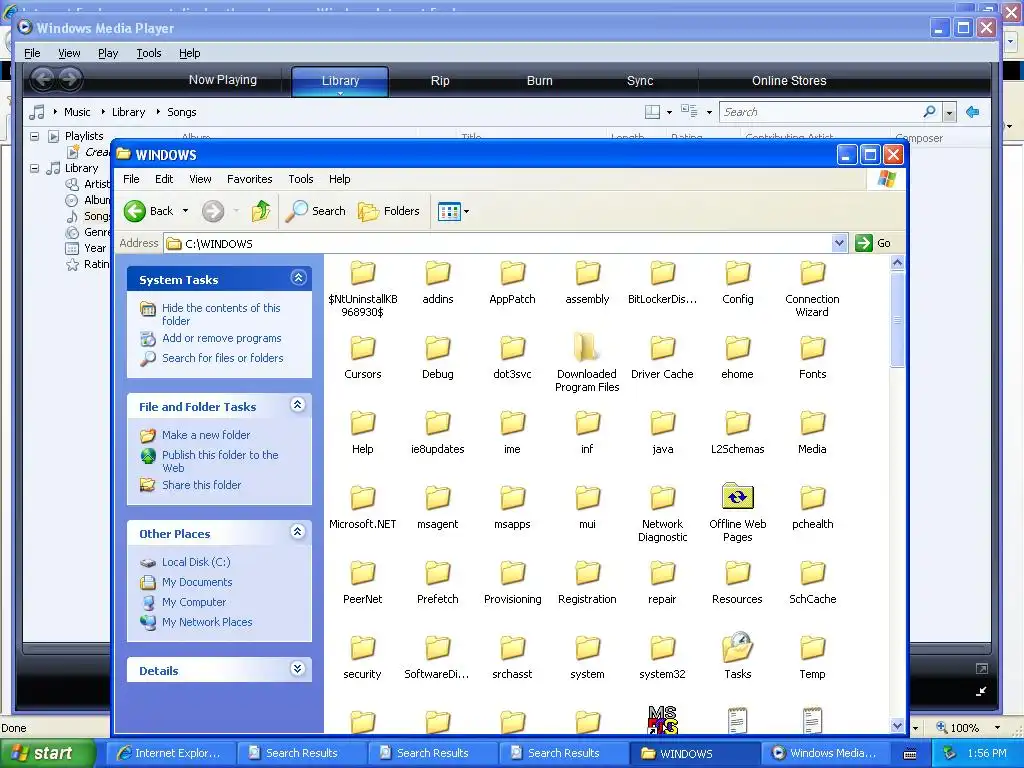Viewport: 1024px width, 768px height.
Task: Click Share this folder link
Action: pyautogui.click(x=201, y=485)
